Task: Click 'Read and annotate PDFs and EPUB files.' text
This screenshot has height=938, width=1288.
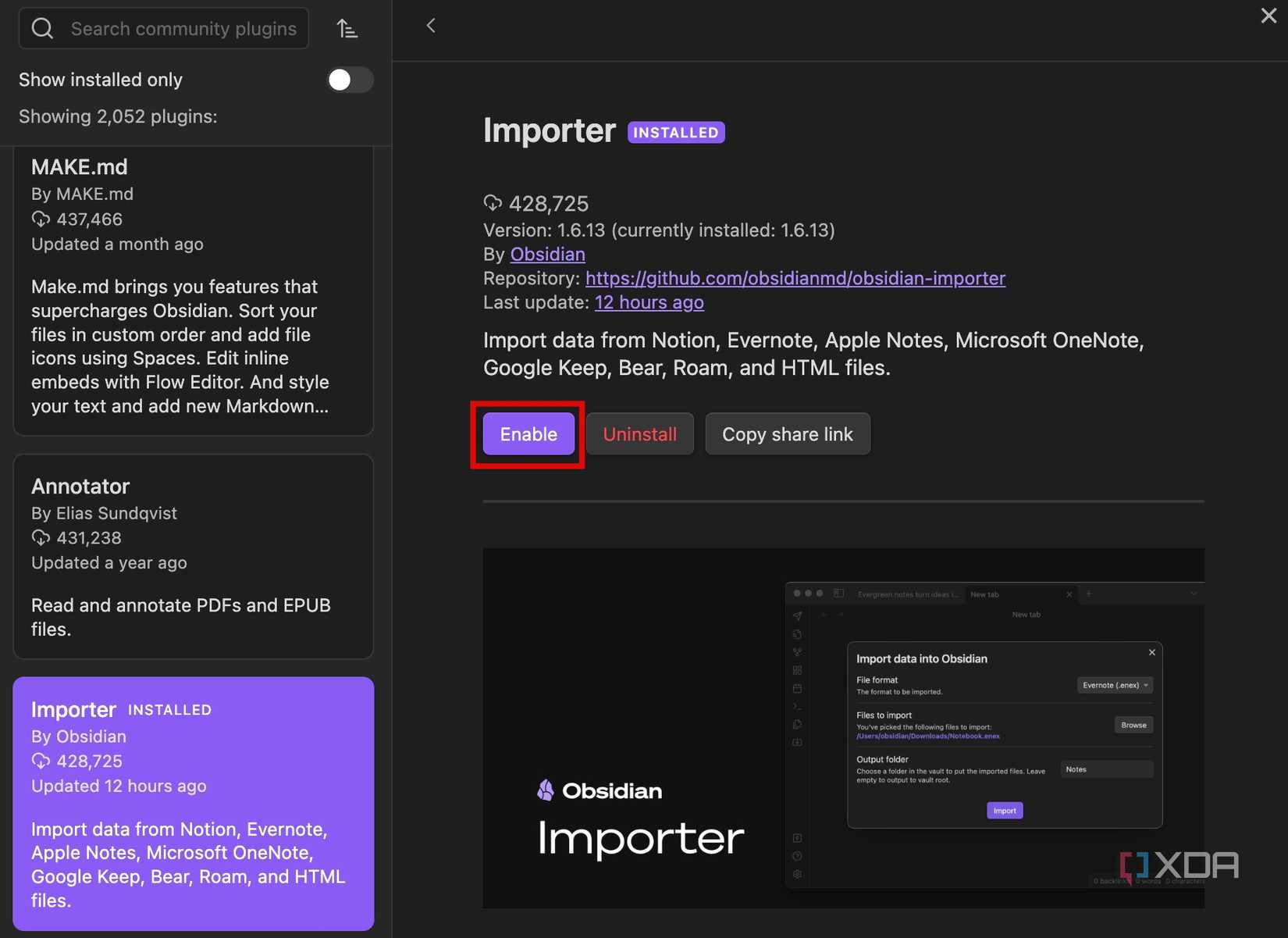Action: [x=181, y=617]
